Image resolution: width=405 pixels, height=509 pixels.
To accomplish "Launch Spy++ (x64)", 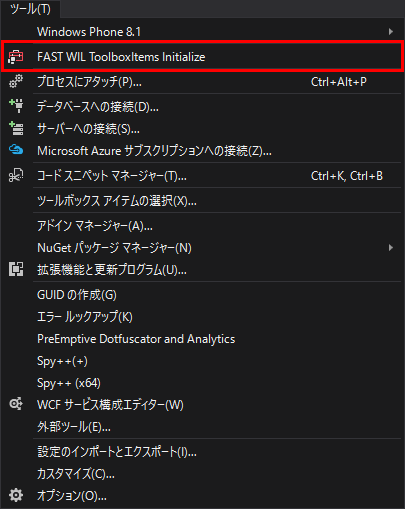I will tap(202, 383).
